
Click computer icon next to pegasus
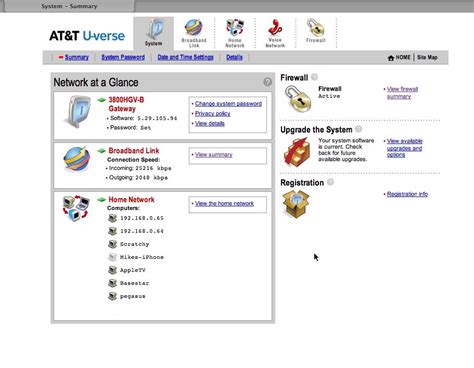(113, 296)
